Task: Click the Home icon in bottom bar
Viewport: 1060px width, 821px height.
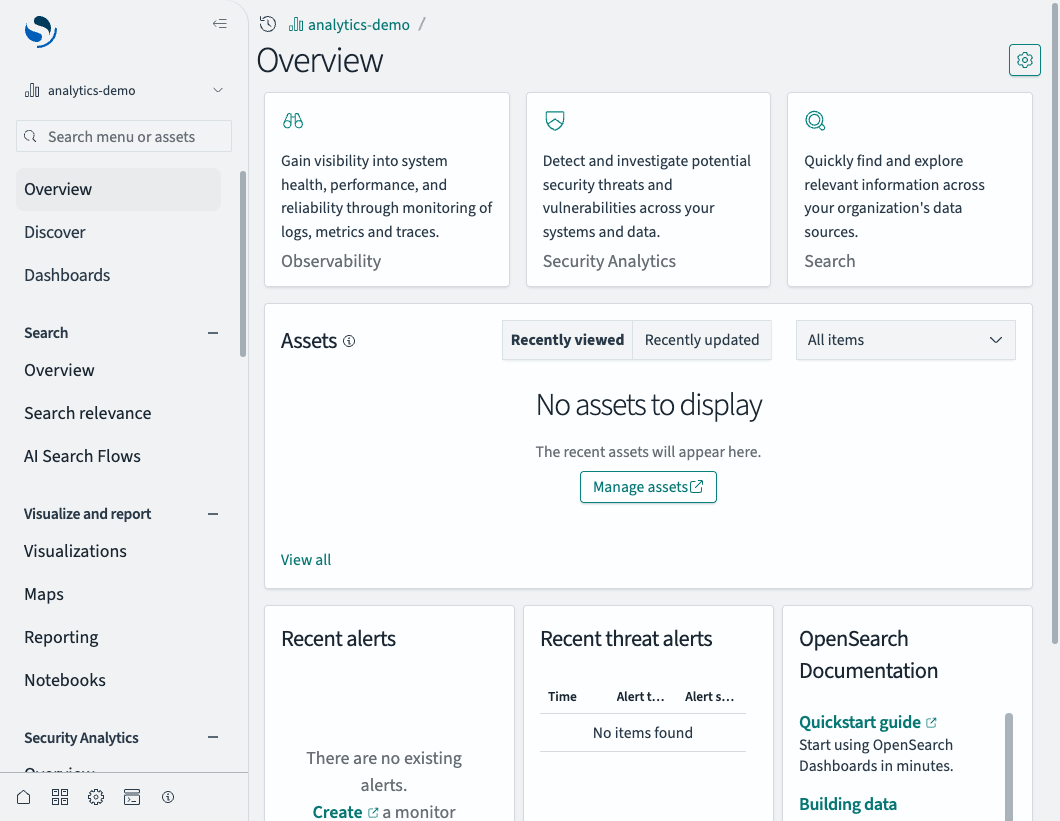Action: point(24,797)
